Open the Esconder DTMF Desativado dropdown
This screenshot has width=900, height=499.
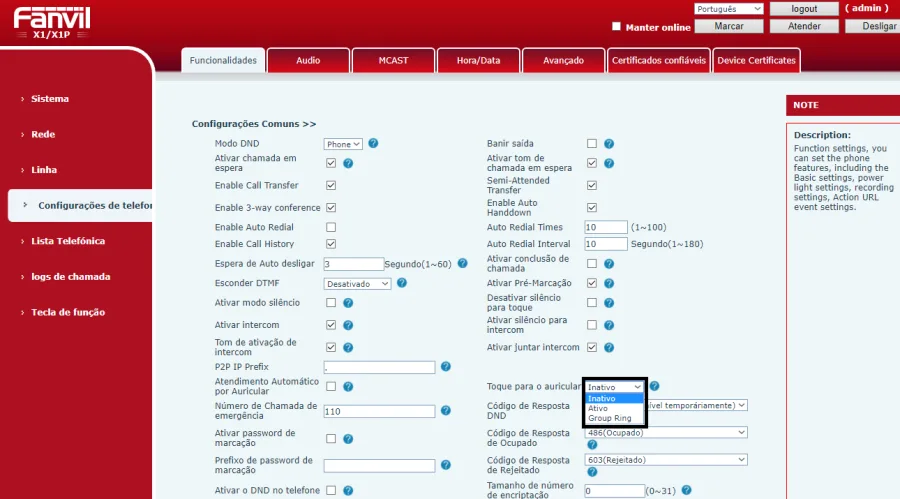[x=357, y=284]
